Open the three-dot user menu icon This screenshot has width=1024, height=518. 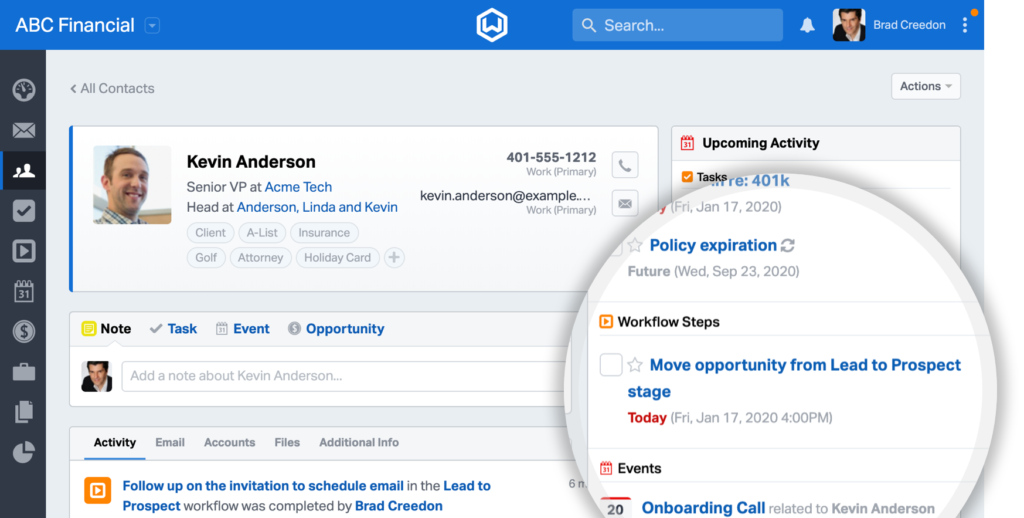click(965, 25)
